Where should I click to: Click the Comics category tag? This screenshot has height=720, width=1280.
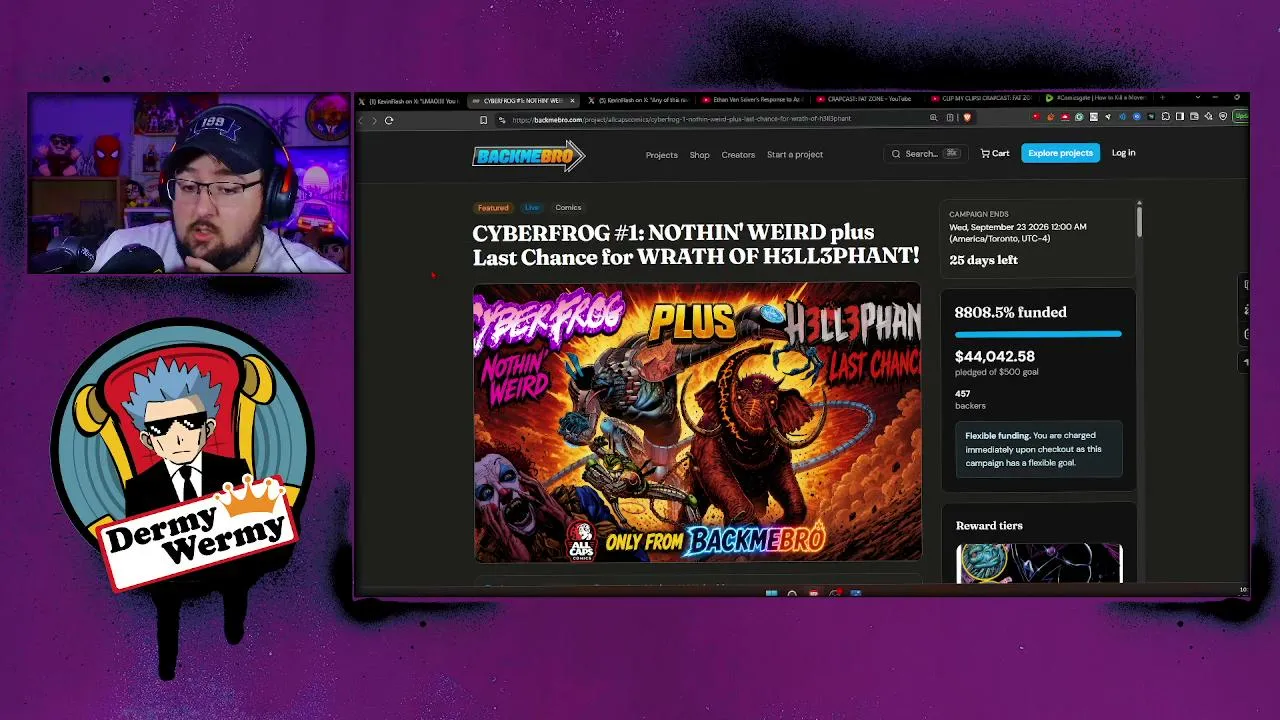pyautogui.click(x=568, y=208)
